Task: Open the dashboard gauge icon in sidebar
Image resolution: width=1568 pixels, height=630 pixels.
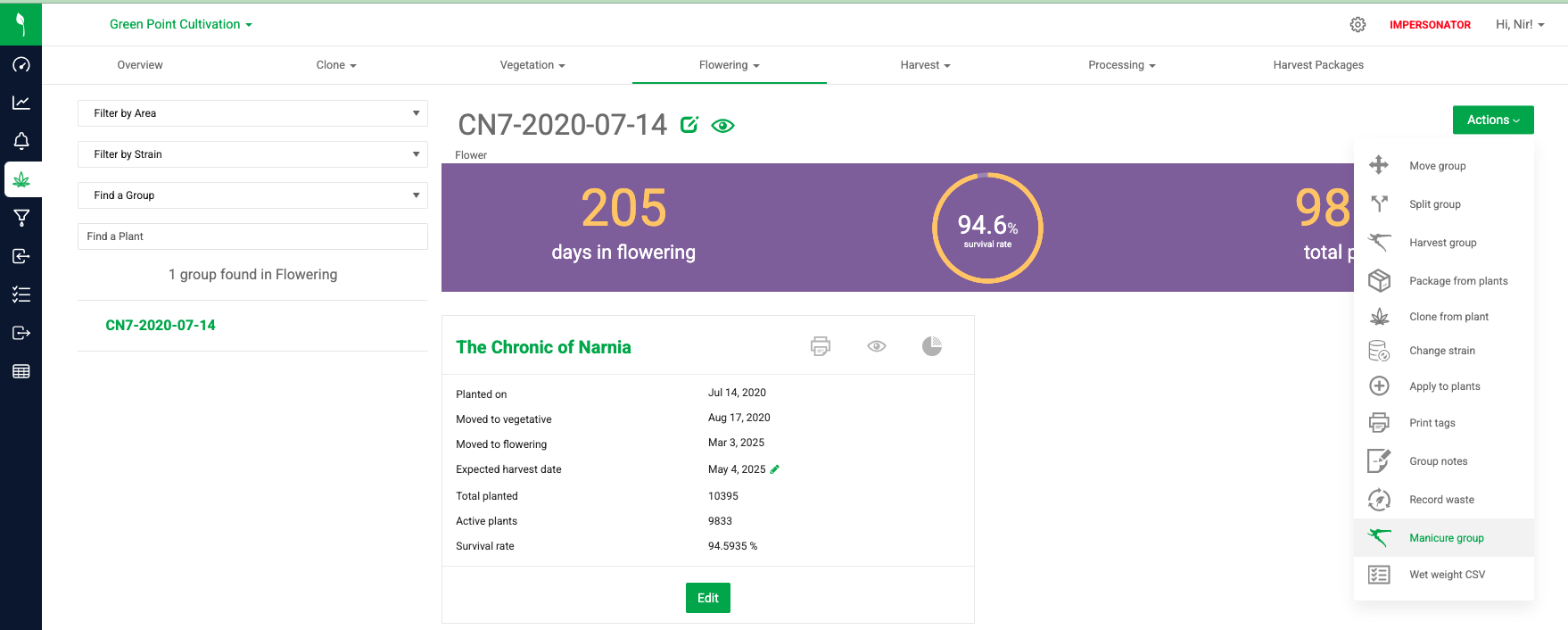Action: point(21,65)
